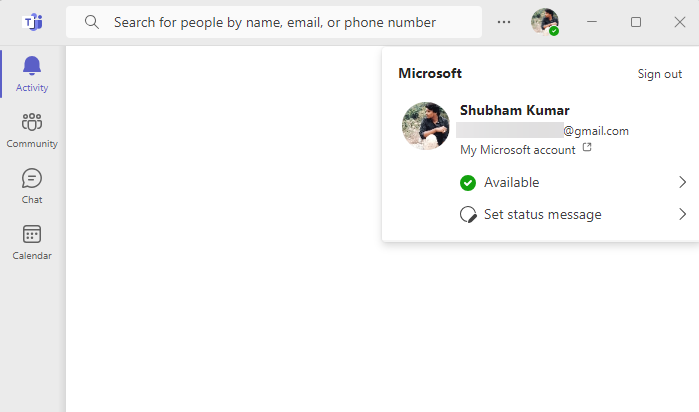This screenshot has height=412, width=699.
Task: Click the Teams logo icon
Action: [32, 22]
